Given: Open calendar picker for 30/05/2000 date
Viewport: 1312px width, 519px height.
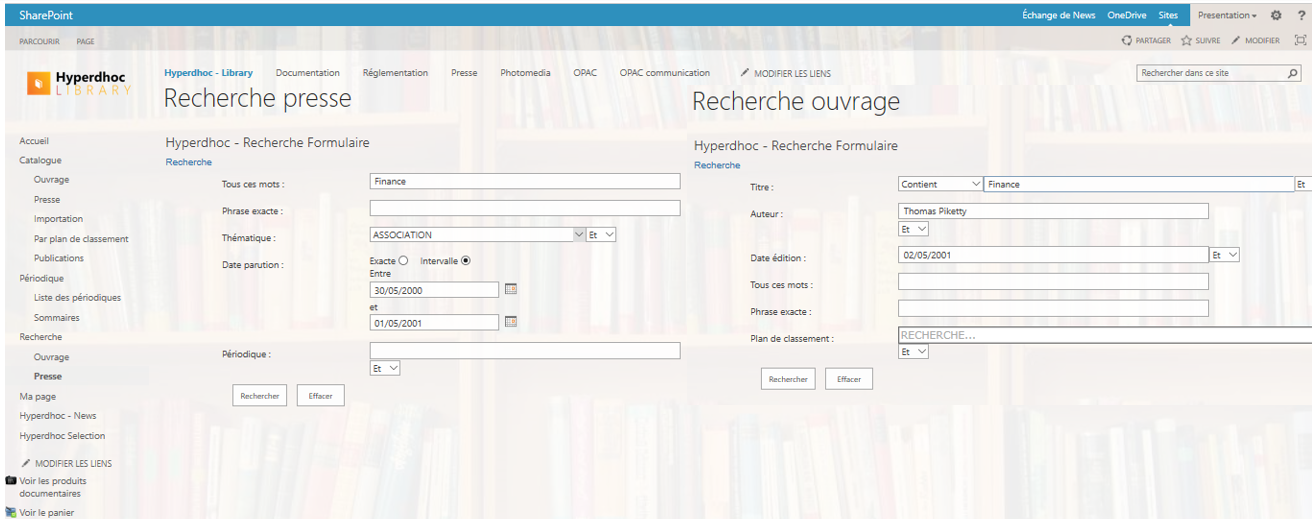Looking at the screenshot, I should tap(510, 289).
